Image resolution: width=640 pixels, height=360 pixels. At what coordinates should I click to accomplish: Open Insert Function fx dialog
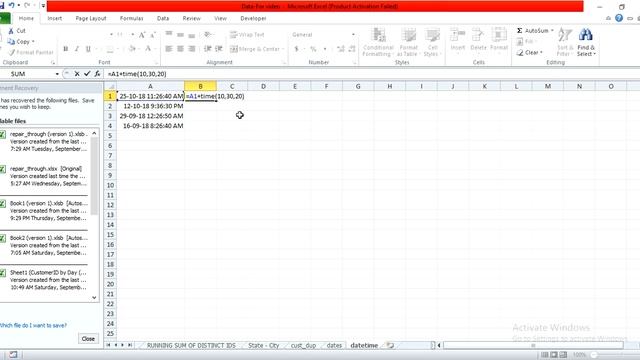97,74
